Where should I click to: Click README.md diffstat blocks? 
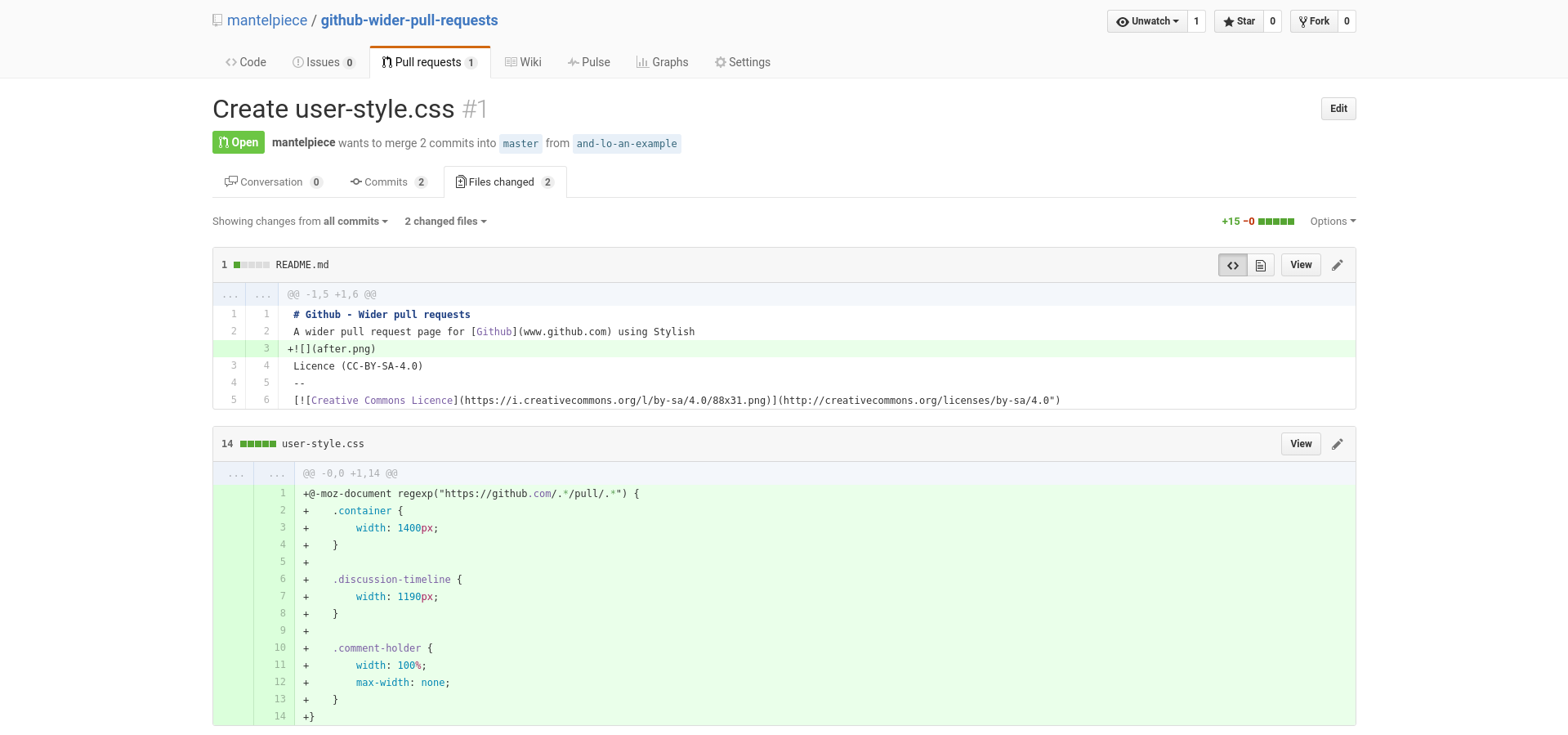tap(252, 265)
